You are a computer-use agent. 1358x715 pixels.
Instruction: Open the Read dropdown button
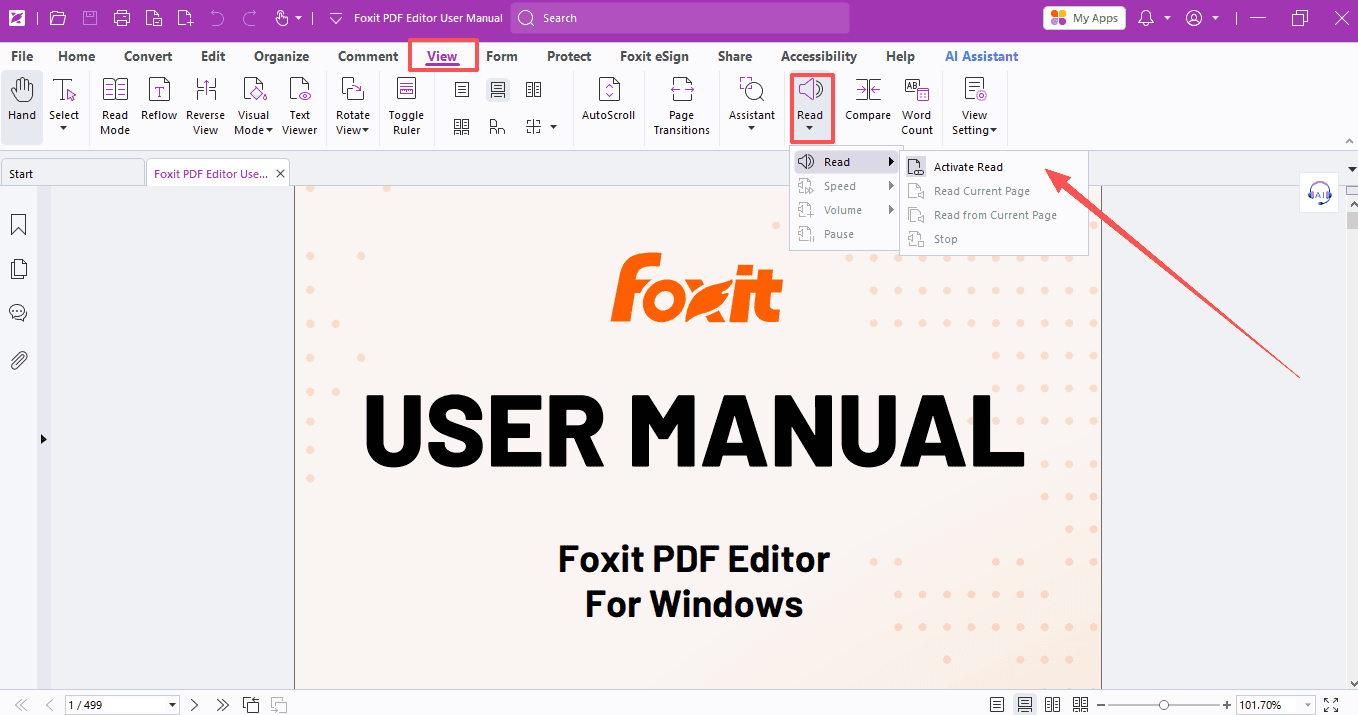pyautogui.click(x=810, y=108)
